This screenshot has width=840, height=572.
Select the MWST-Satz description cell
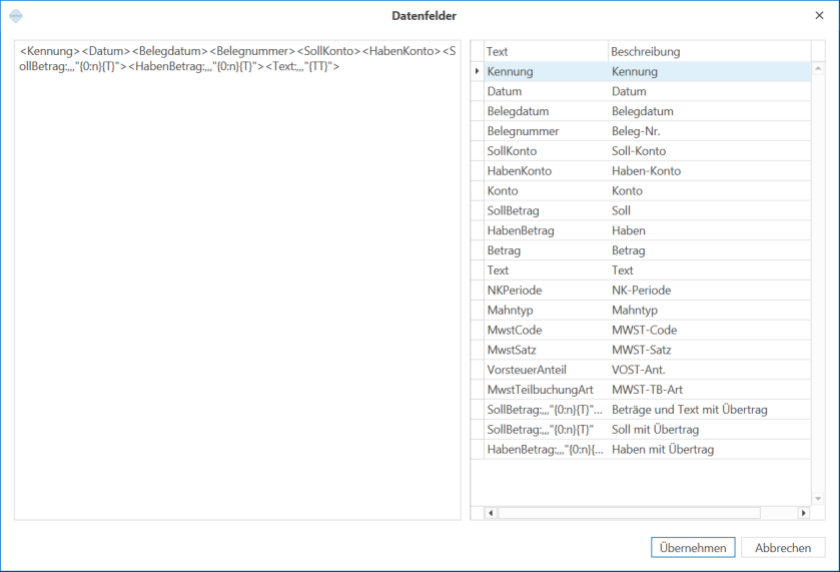(710, 349)
